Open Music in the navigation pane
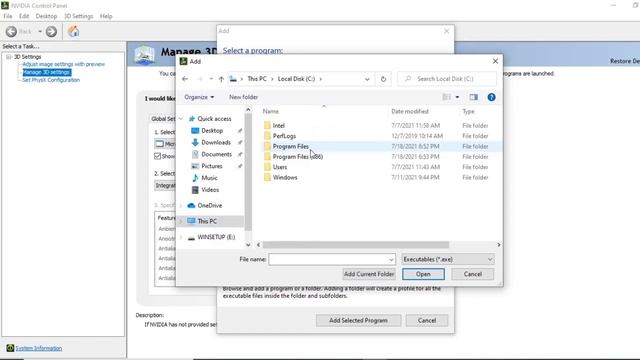The width and height of the screenshot is (640, 360). point(209,178)
